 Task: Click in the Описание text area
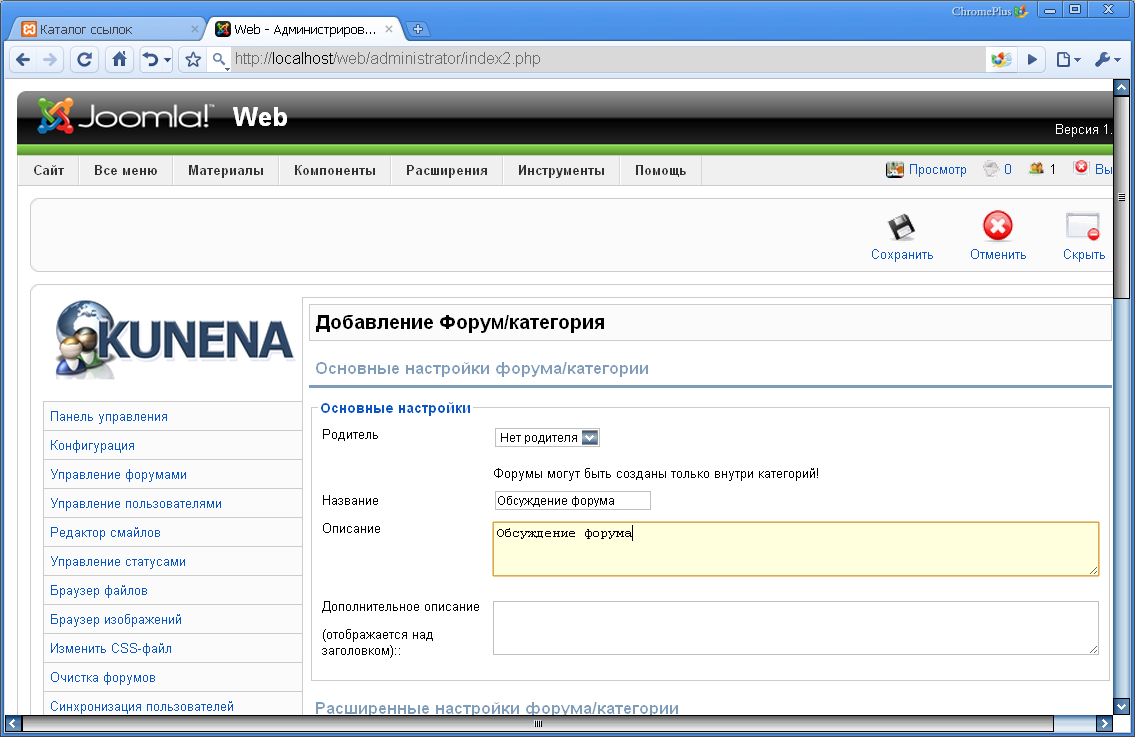(x=796, y=549)
